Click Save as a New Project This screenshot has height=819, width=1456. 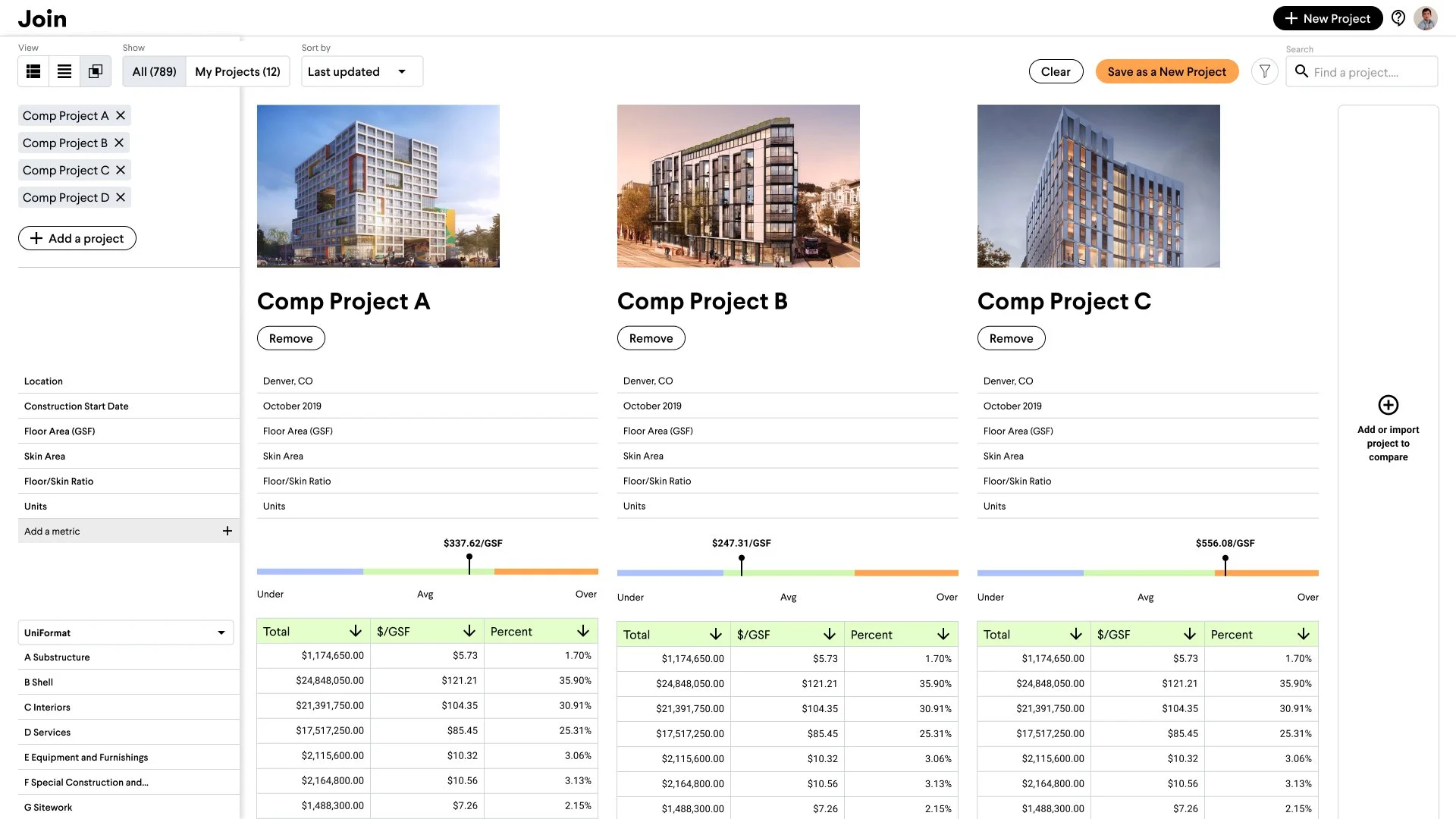coord(1166,71)
